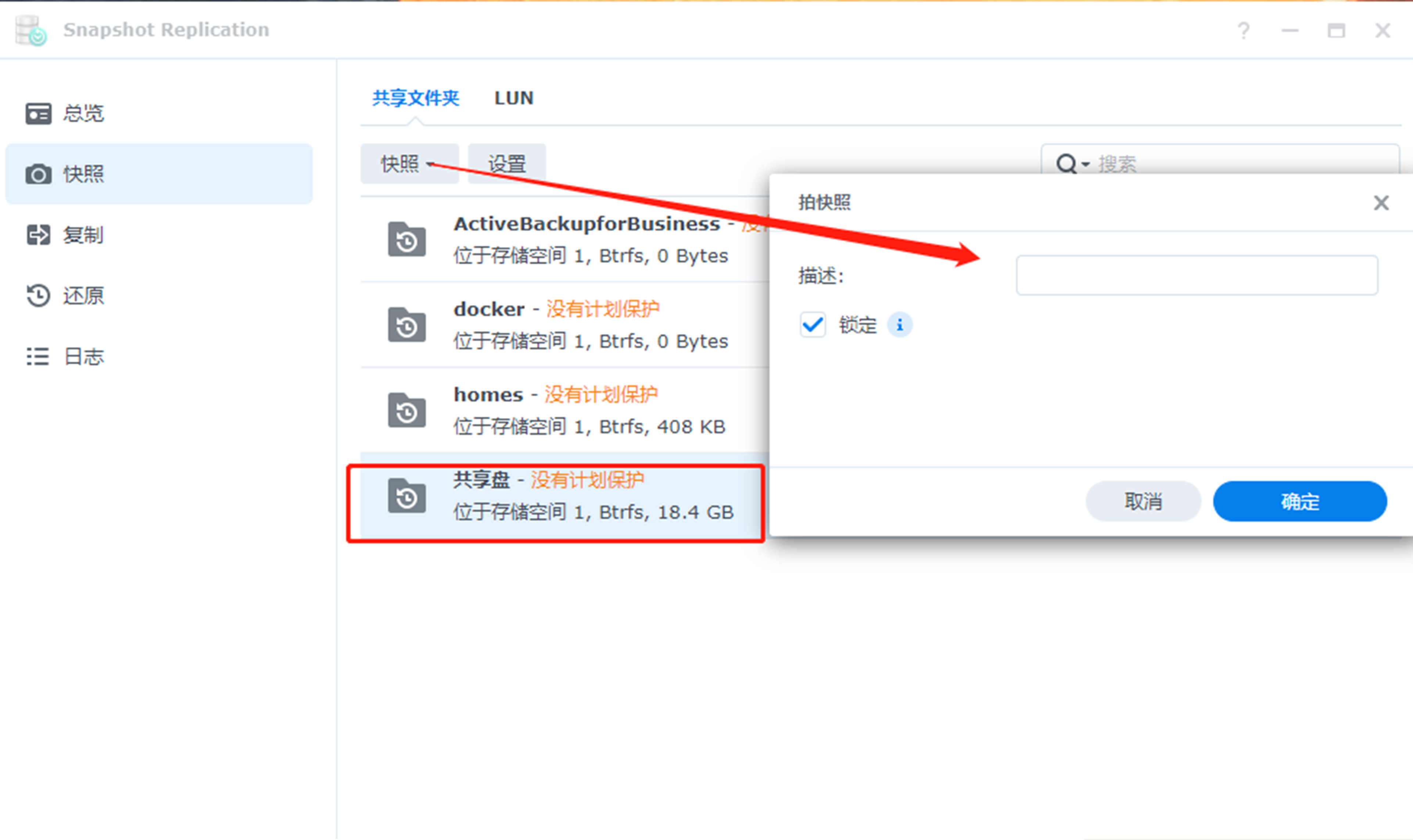The image size is (1413, 840).
Task: Open the 设置 (Settings) menu
Action: [506, 163]
